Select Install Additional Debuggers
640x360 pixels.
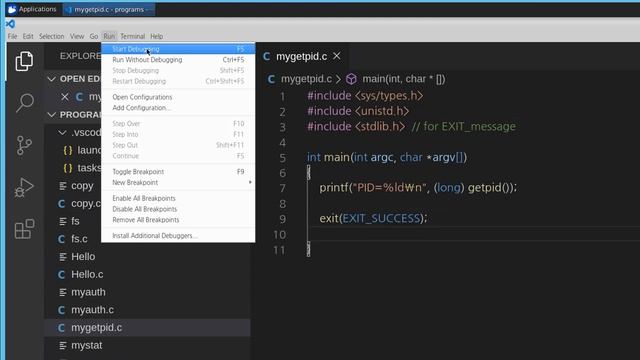click(178, 236)
